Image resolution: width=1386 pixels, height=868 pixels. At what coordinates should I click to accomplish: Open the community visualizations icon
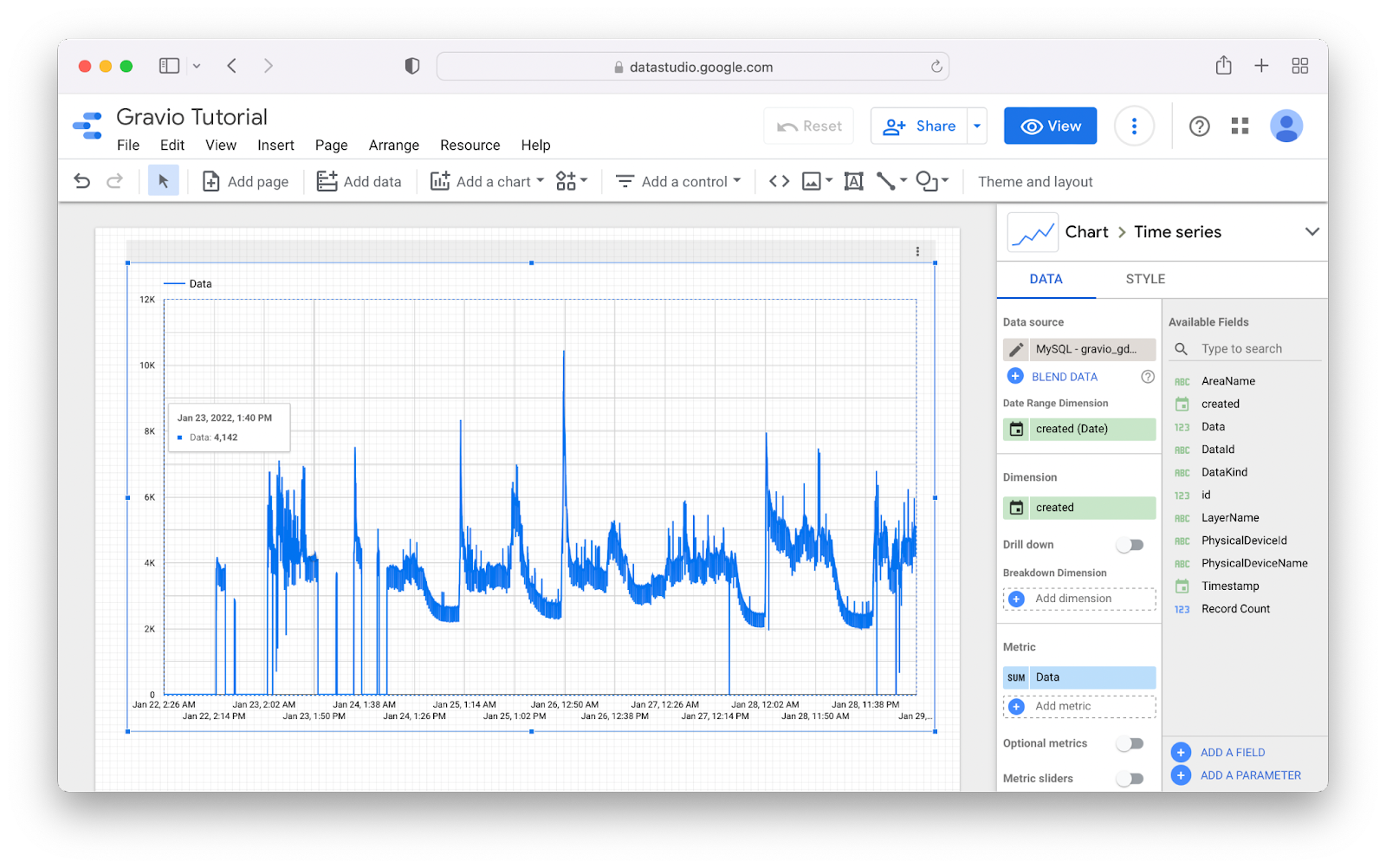click(x=567, y=181)
